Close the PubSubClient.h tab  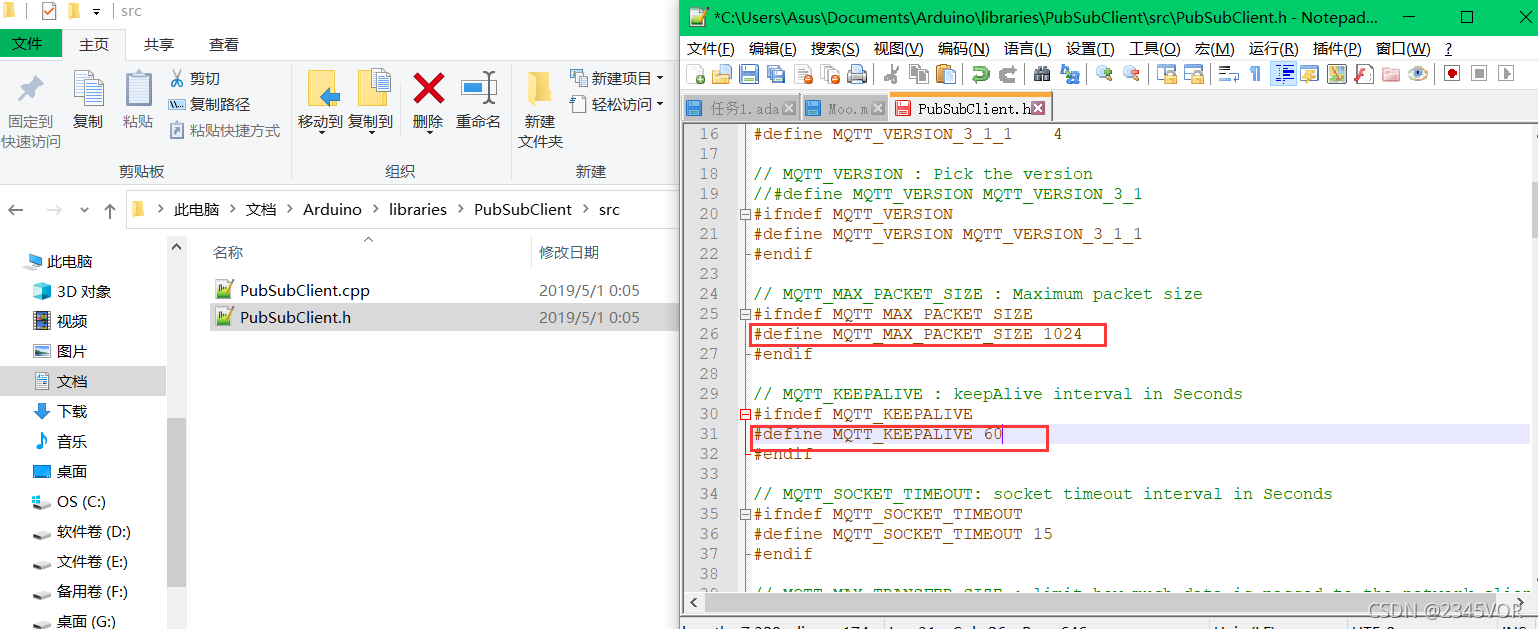1038,108
